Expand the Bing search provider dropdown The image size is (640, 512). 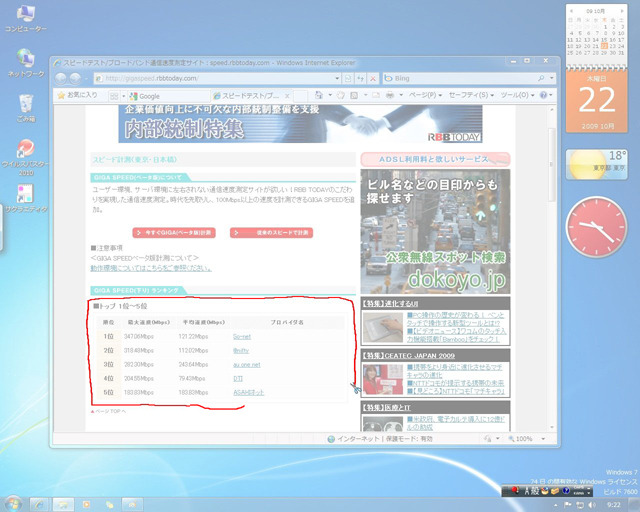pos(551,78)
